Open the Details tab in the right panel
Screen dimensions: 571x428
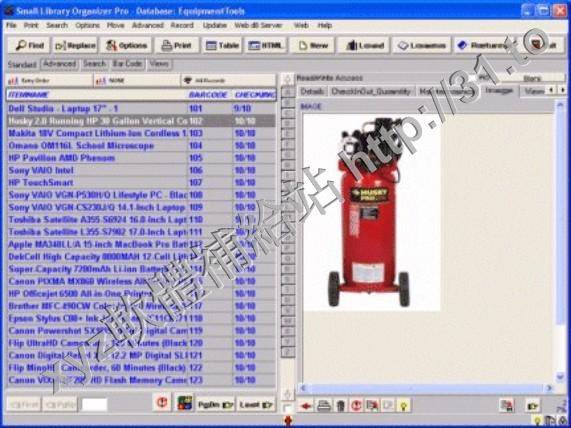312,92
